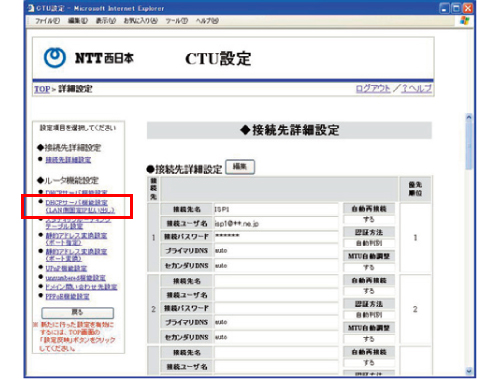Select the ISP1 connection name cell
This screenshot has height=379, width=500.
276,209
